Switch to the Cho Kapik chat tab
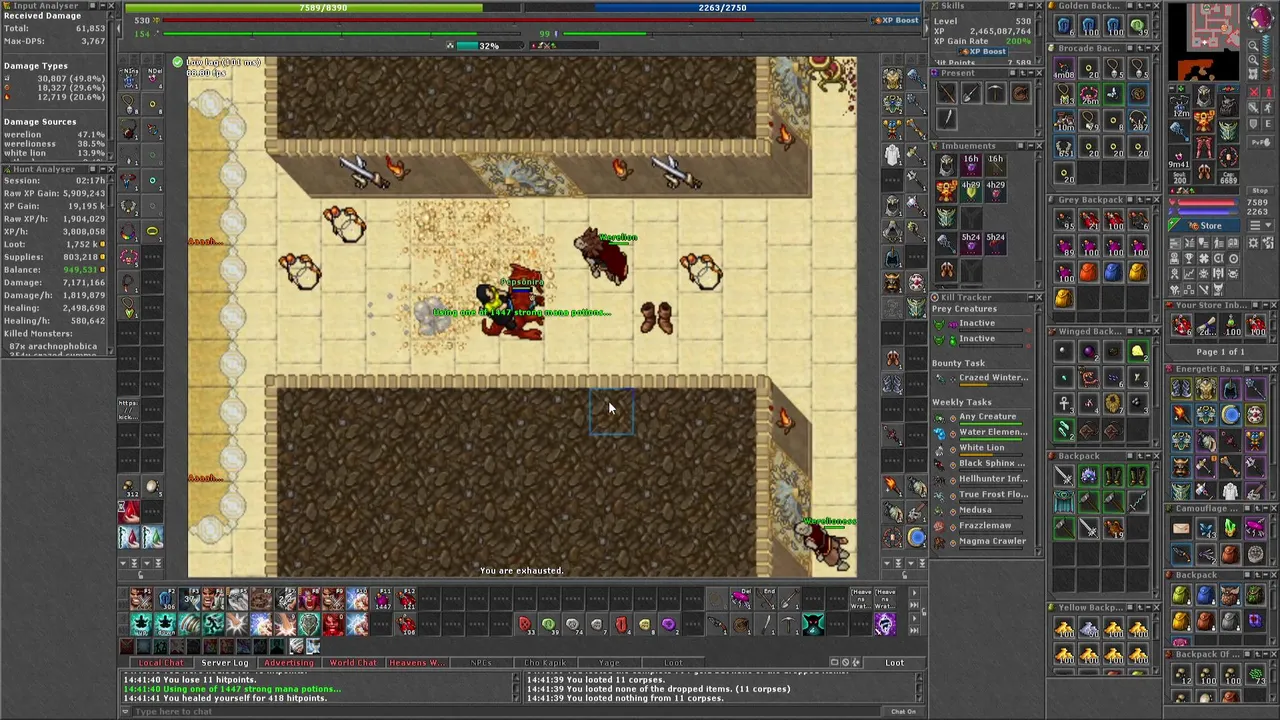 pyautogui.click(x=545, y=663)
